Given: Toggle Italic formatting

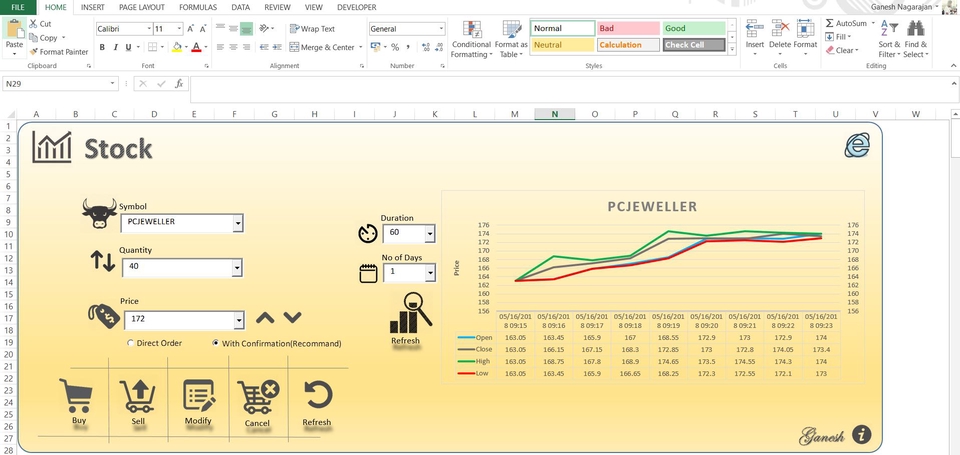Looking at the screenshot, I should pos(115,47).
